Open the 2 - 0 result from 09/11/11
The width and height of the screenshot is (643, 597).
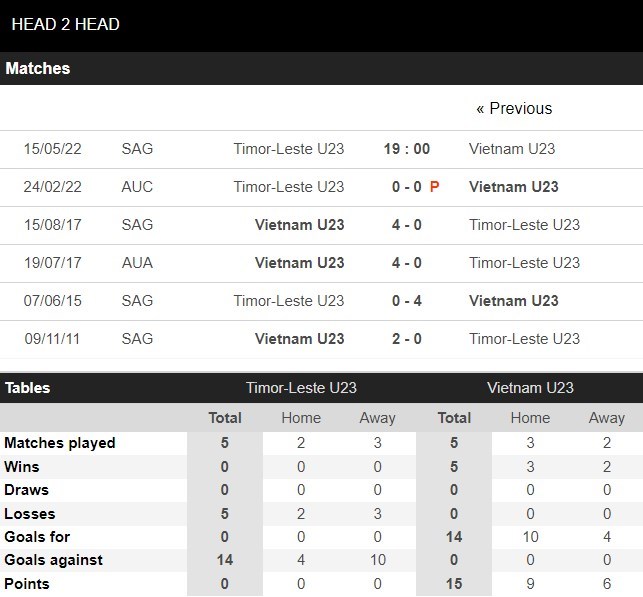[x=406, y=339]
